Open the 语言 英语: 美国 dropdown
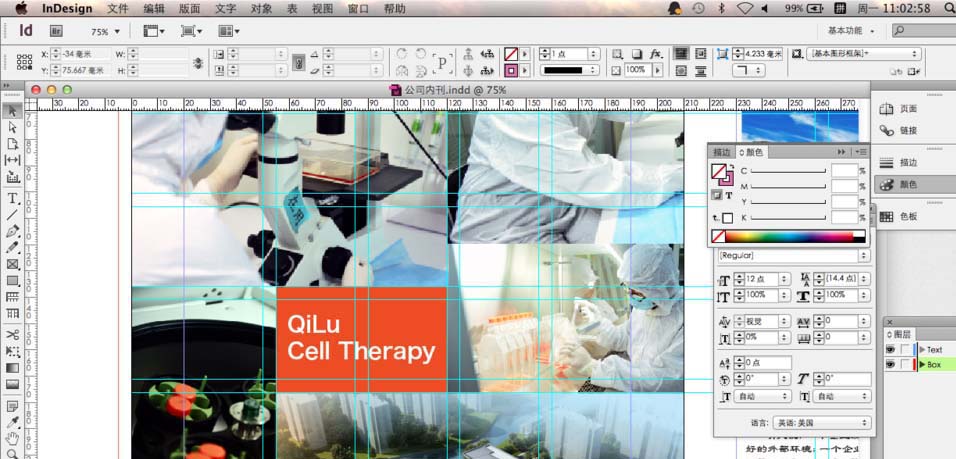956x459 pixels. point(821,422)
